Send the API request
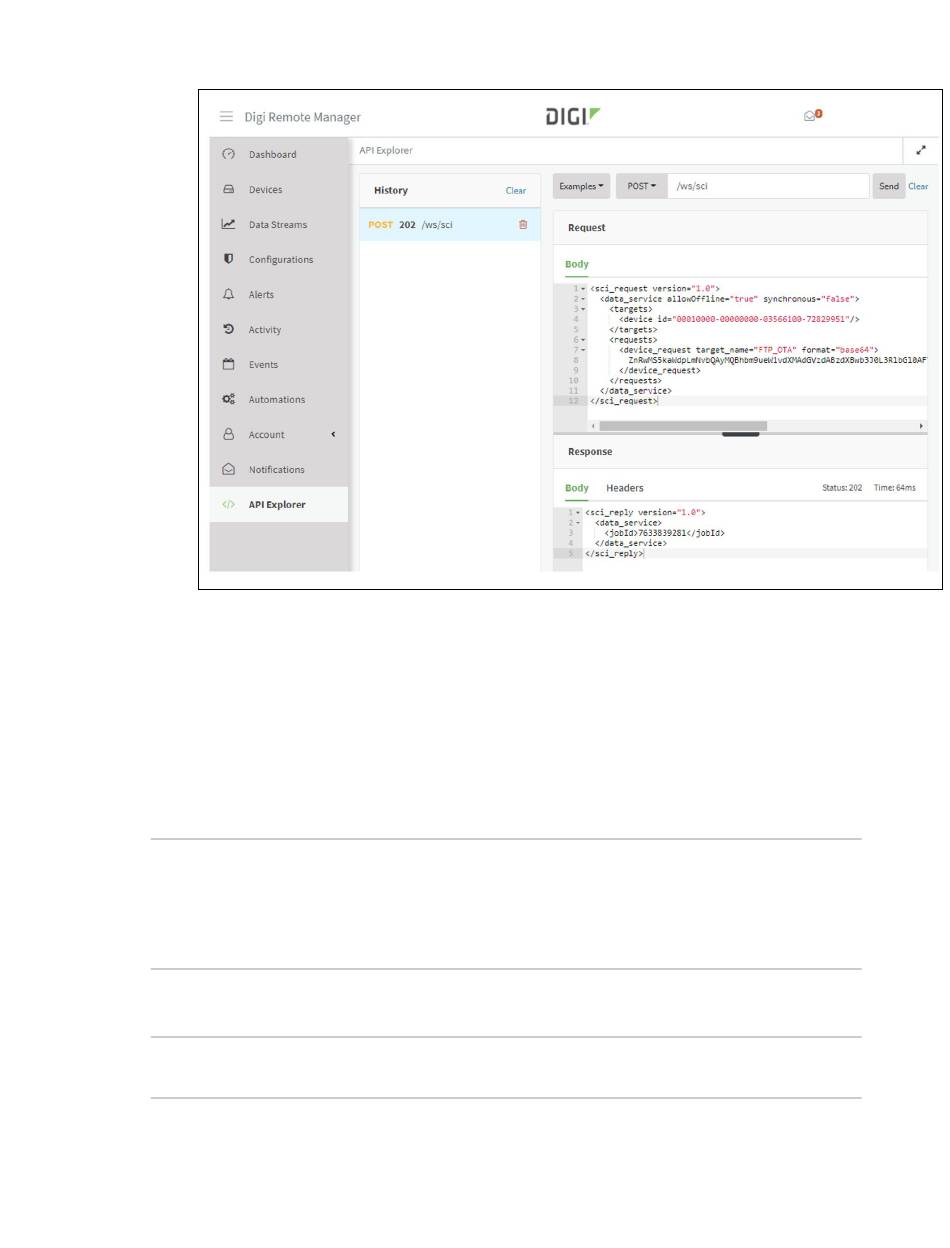The image size is (950, 1248). (888, 186)
